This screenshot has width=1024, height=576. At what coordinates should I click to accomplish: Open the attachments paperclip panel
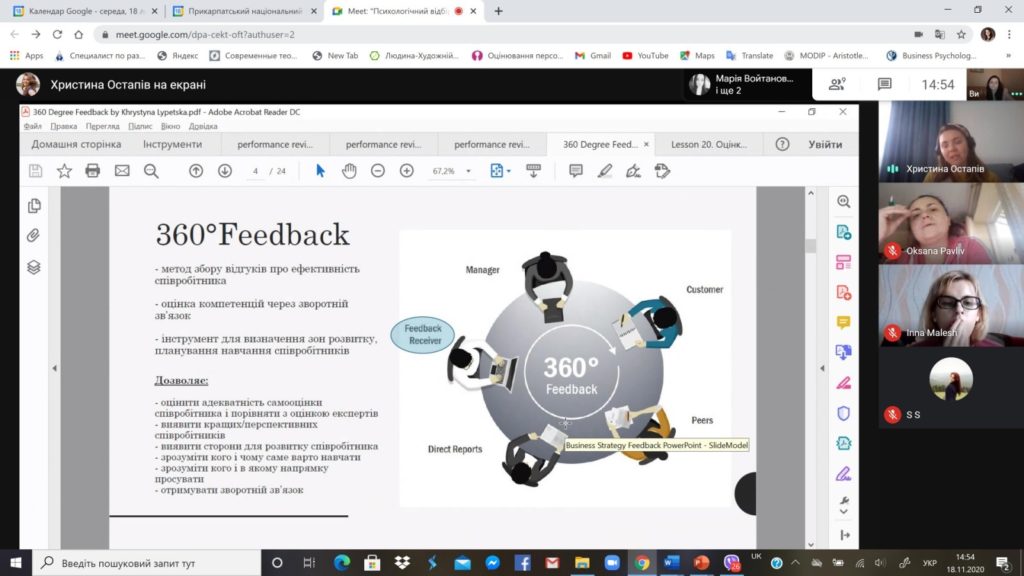coord(34,236)
